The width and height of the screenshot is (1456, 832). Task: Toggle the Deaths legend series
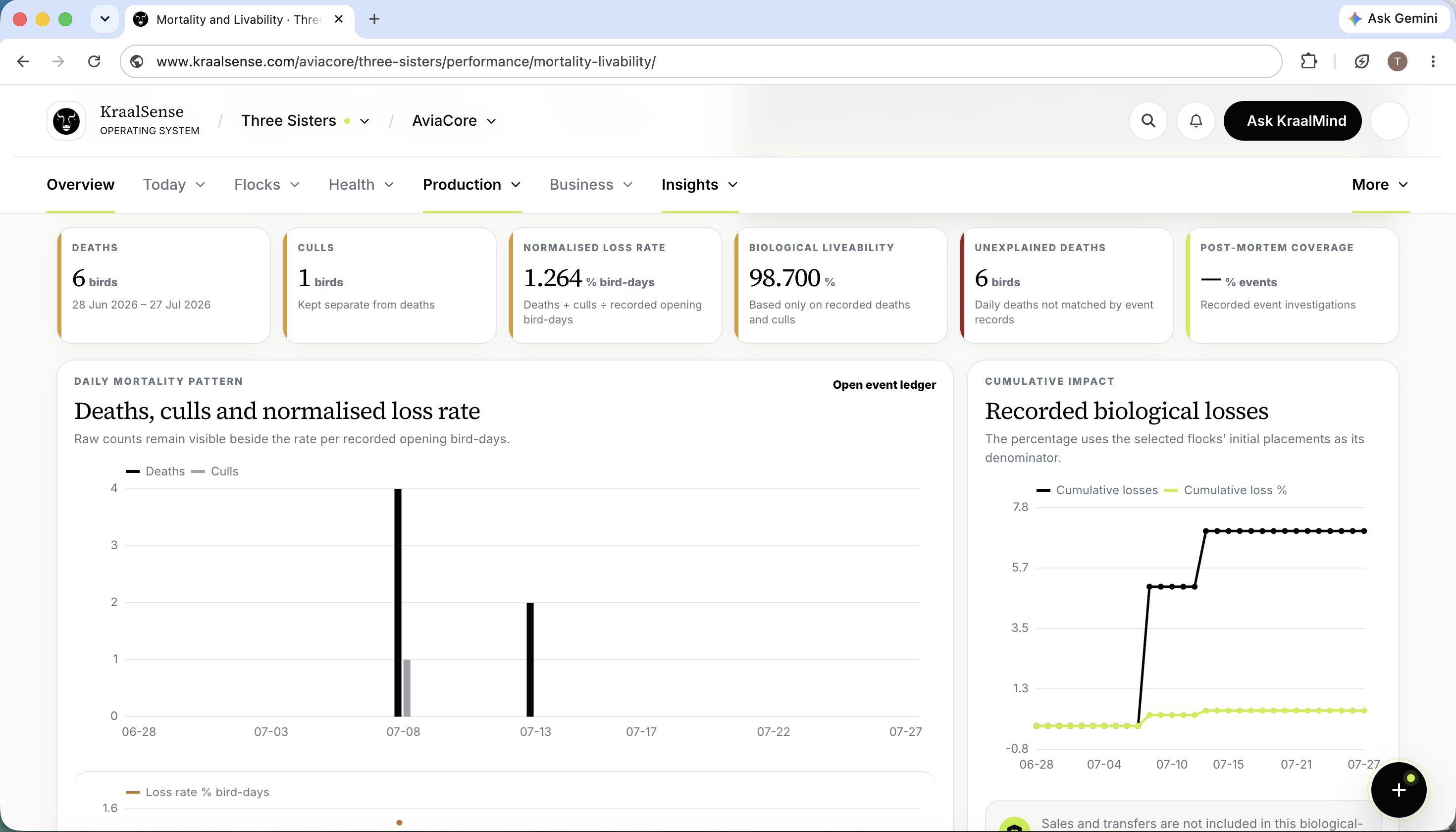[156, 471]
